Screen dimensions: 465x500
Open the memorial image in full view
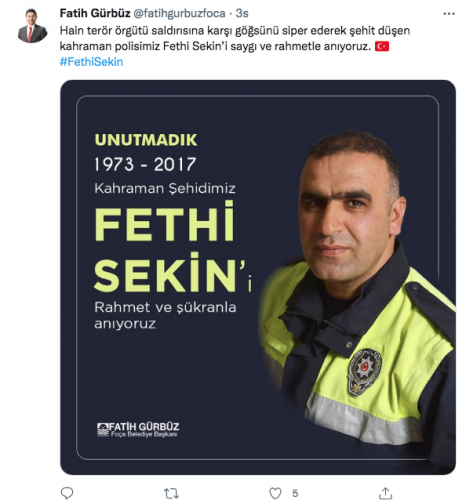click(258, 277)
